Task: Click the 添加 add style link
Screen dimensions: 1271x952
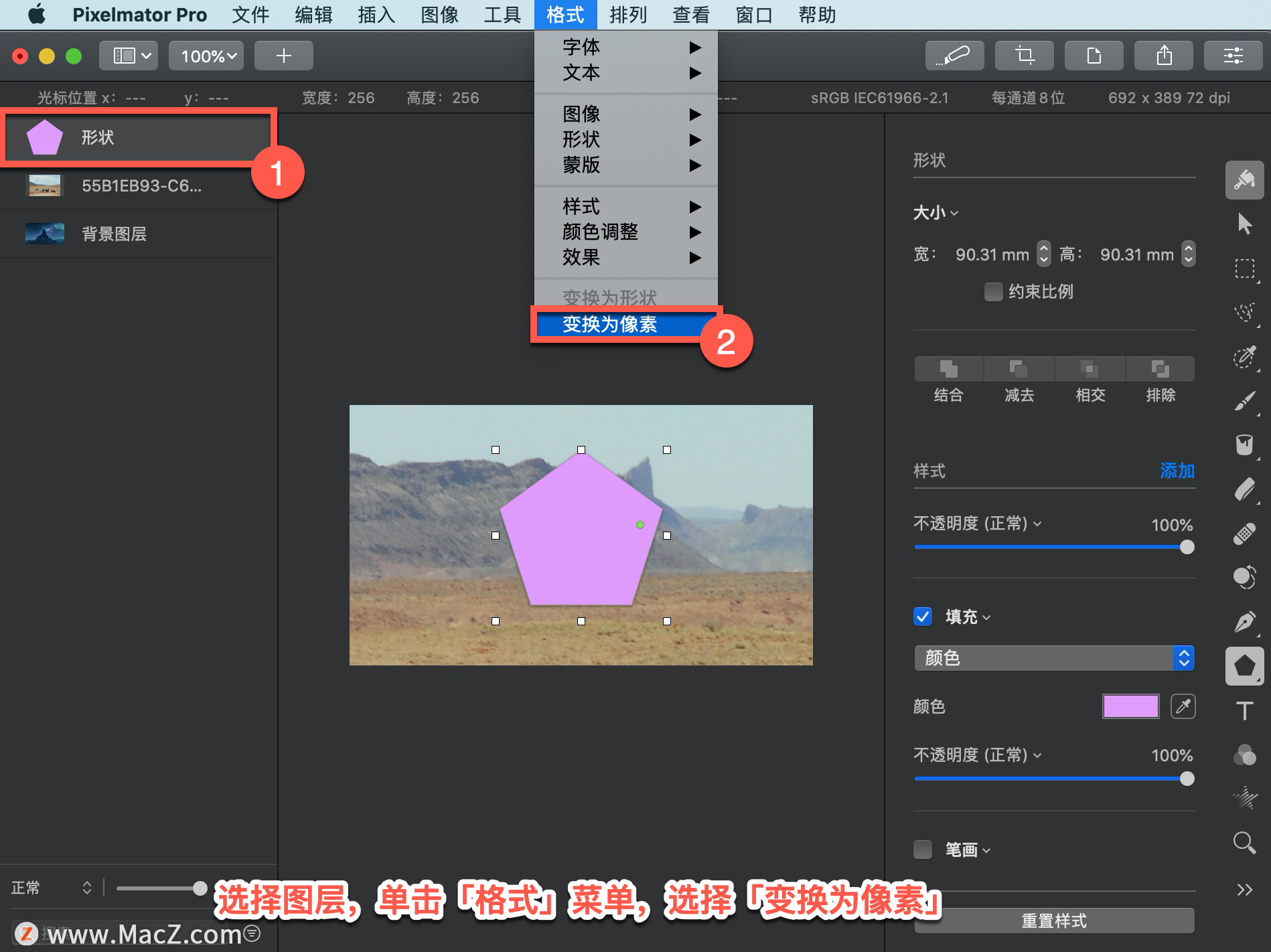Action: pos(1177,471)
